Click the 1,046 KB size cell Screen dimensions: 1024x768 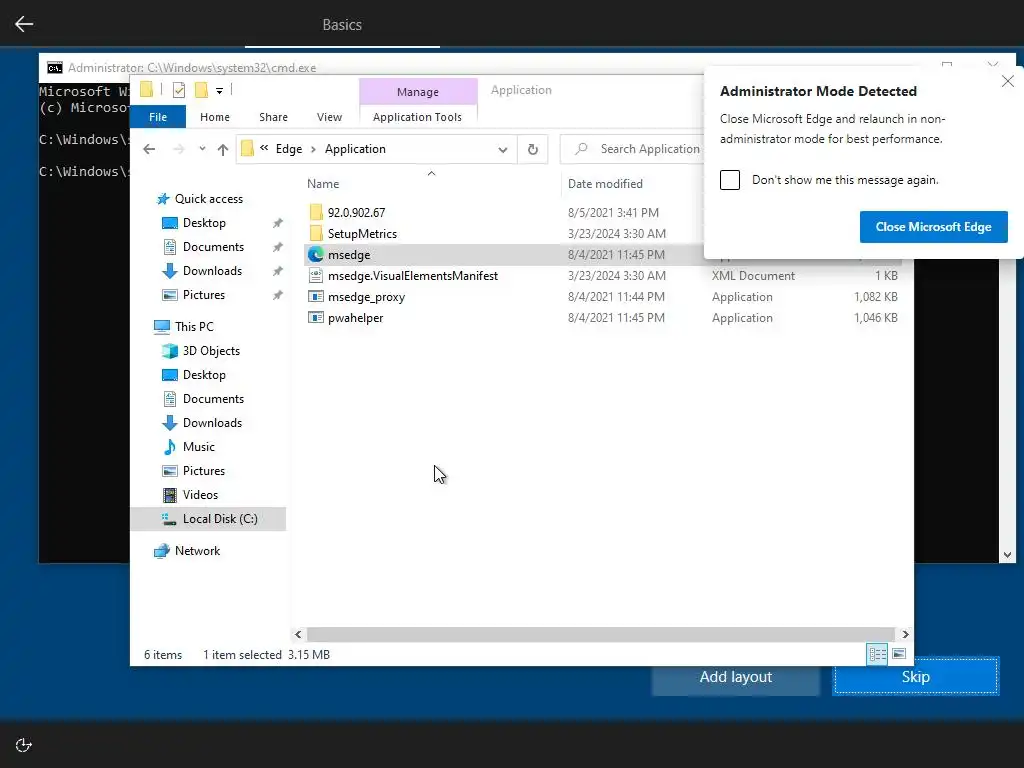click(875, 317)
